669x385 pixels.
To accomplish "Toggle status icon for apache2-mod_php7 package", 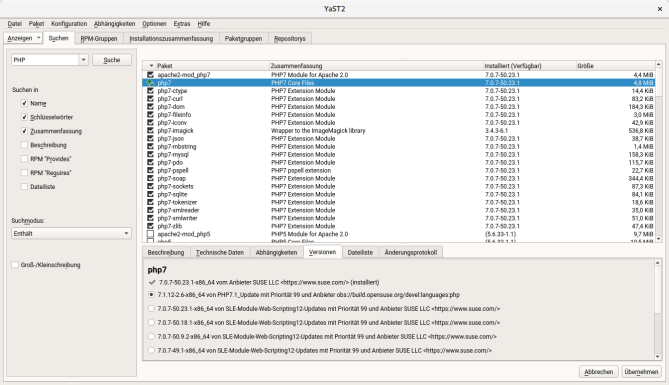I will pos(150,75).
